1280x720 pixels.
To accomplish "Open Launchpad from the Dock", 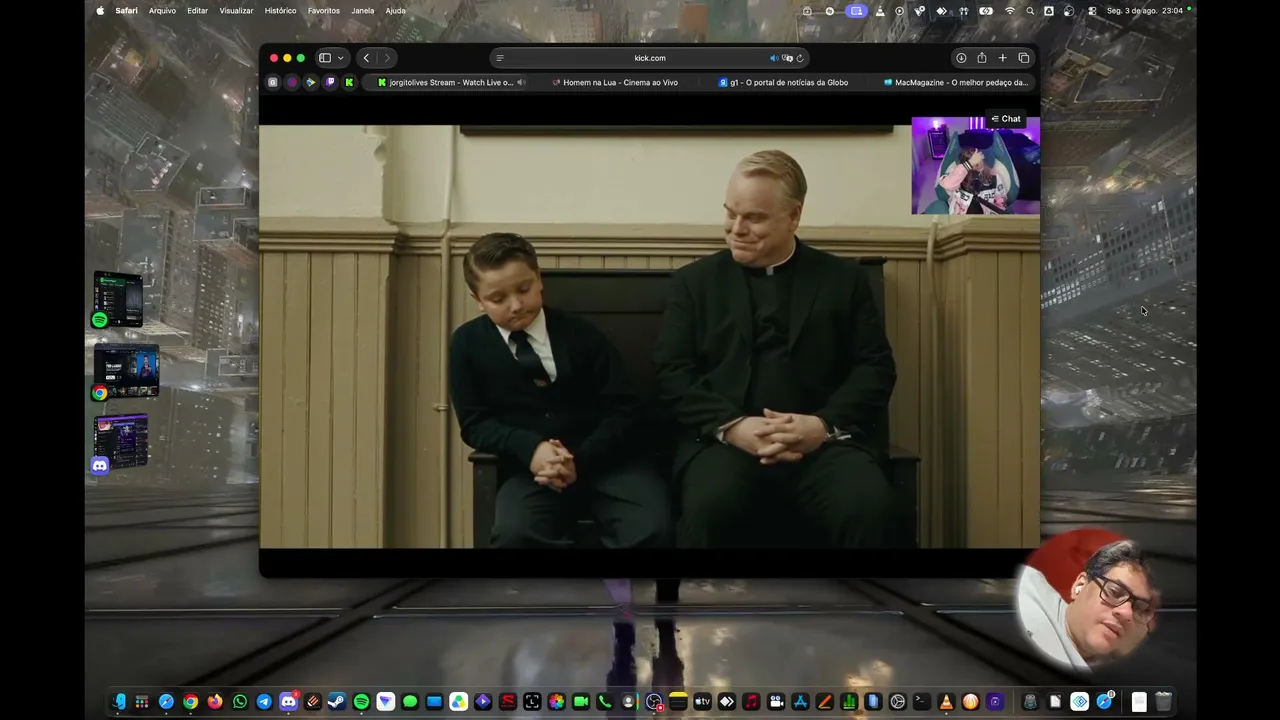I will (142, 702).
